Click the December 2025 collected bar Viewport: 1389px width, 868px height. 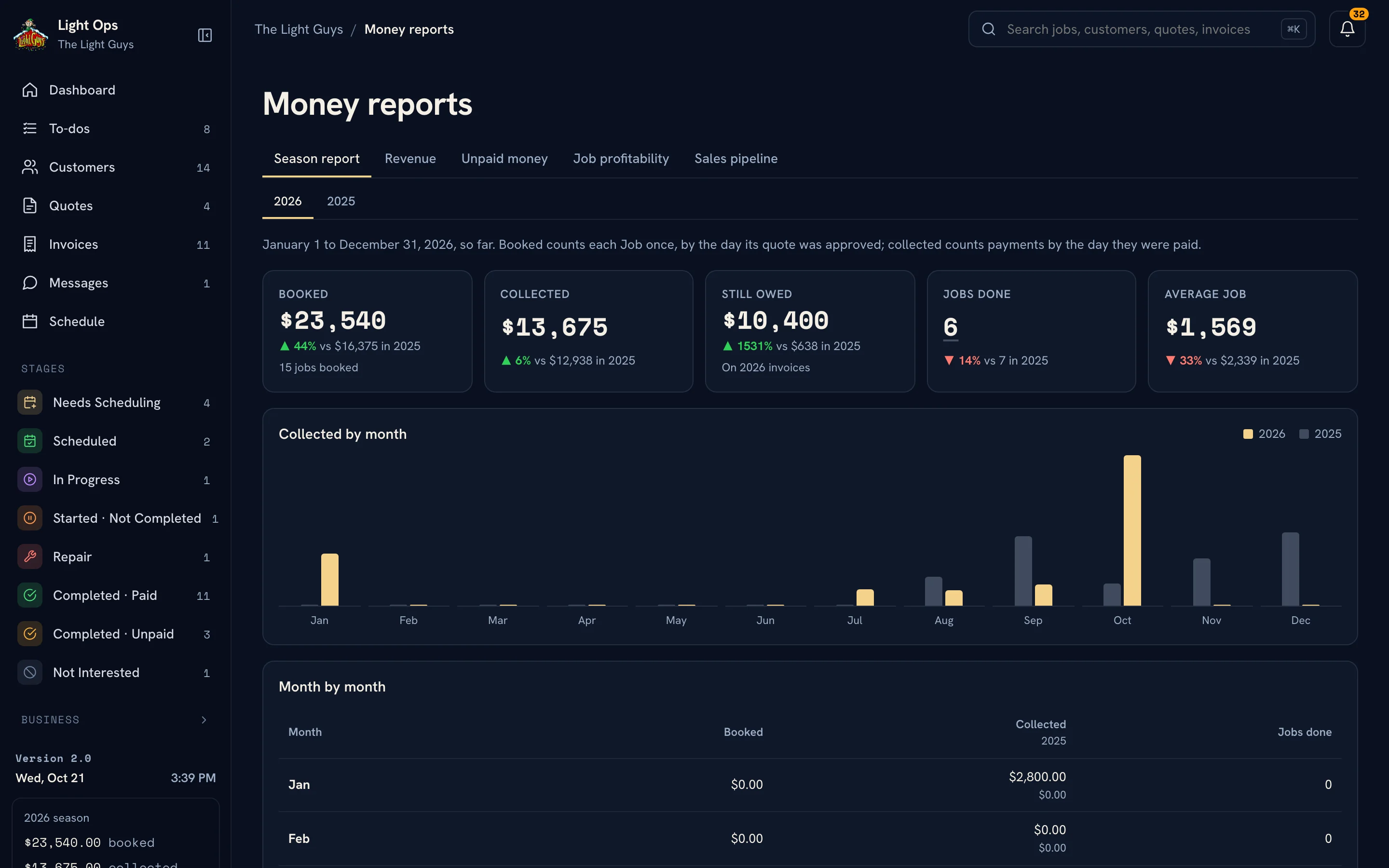coord(1290,569)
